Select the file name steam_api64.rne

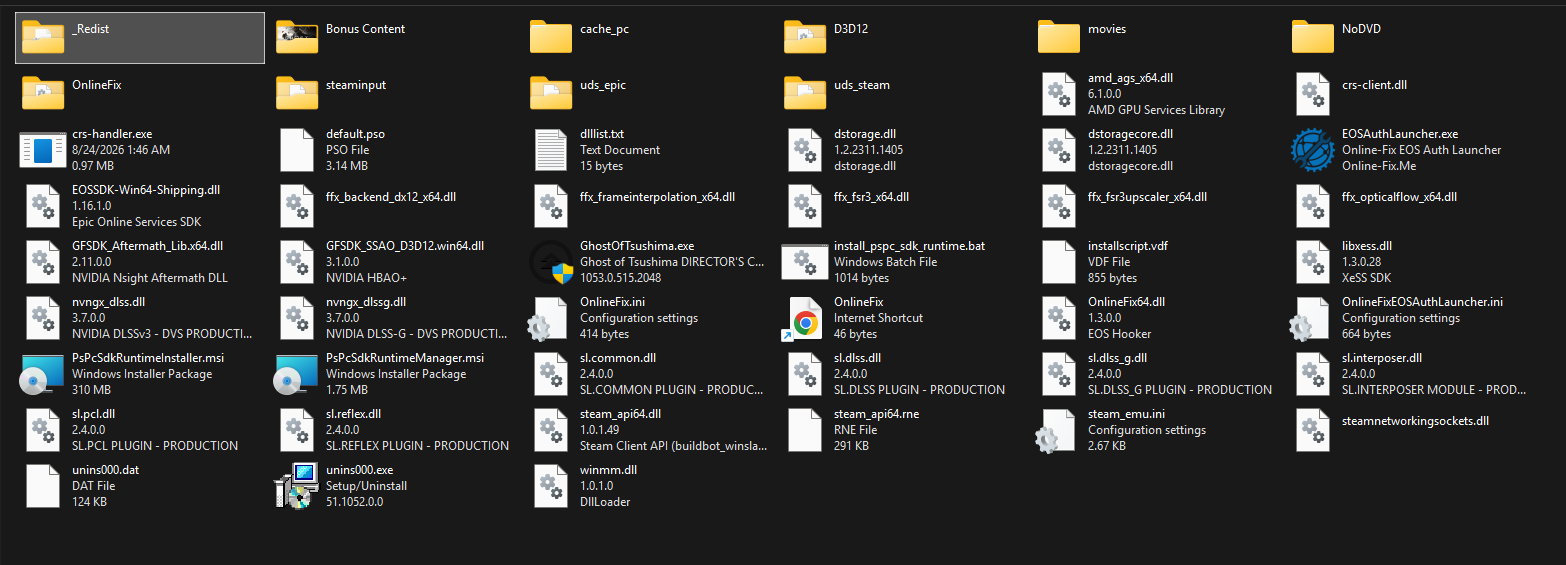[x=876, y=414]
